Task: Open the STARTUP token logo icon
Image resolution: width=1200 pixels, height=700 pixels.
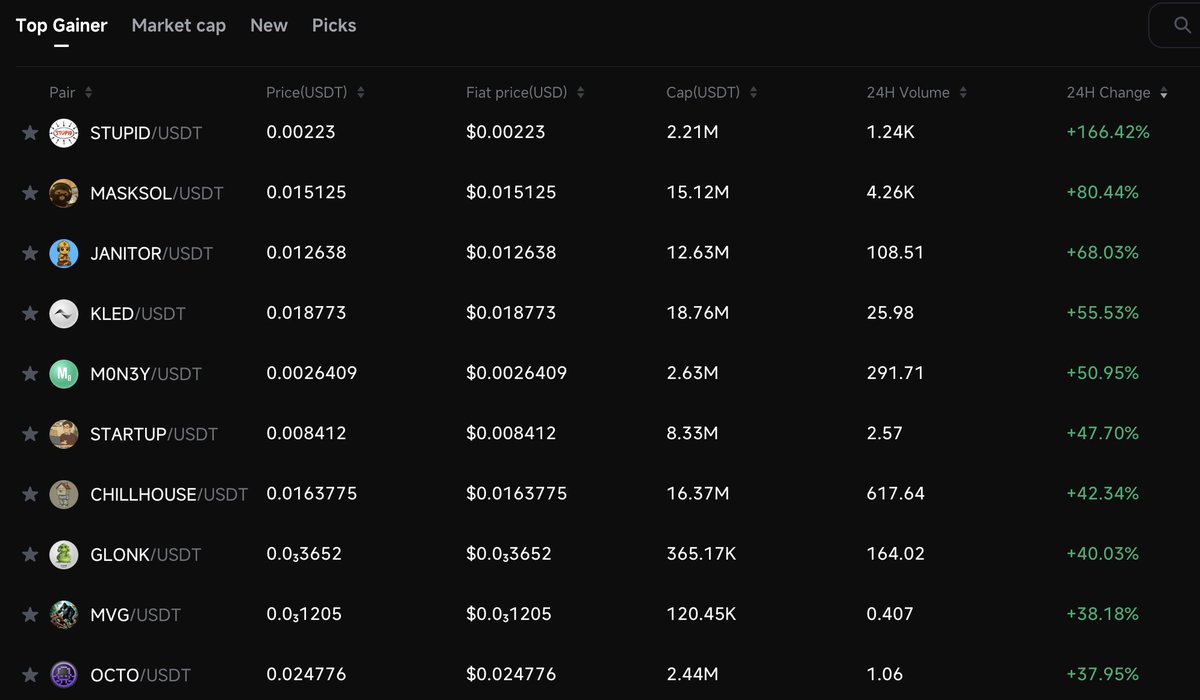Action: pyautogui.click(x=64, y=434)
